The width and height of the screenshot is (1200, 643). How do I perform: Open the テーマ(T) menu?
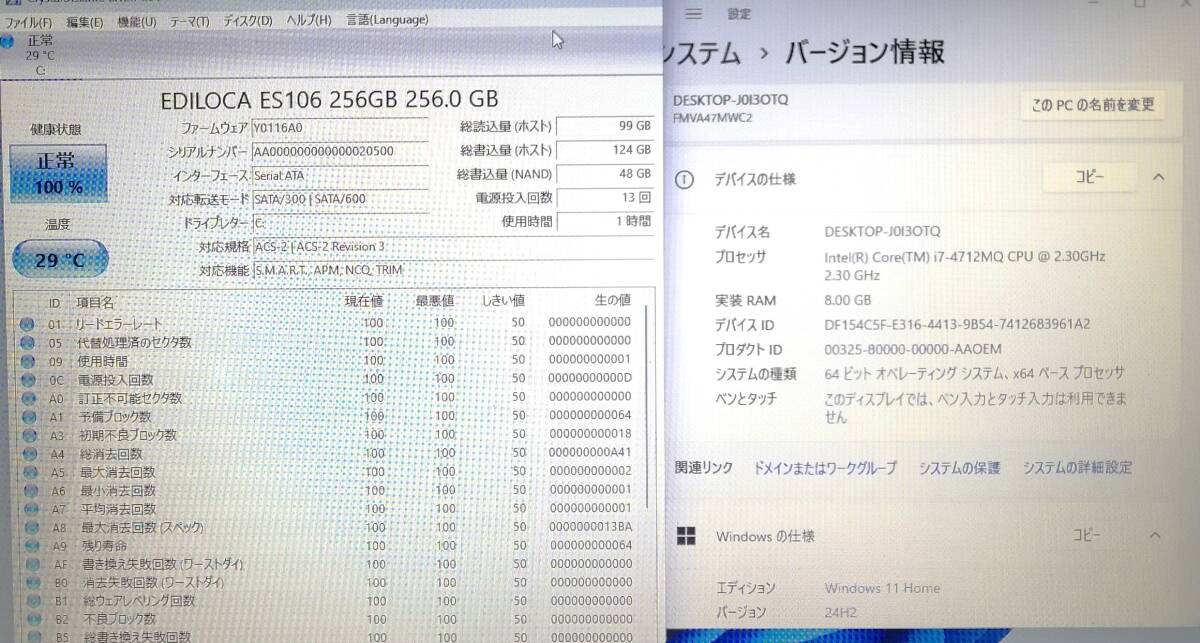pyautogui.click(x=189, y=21)
